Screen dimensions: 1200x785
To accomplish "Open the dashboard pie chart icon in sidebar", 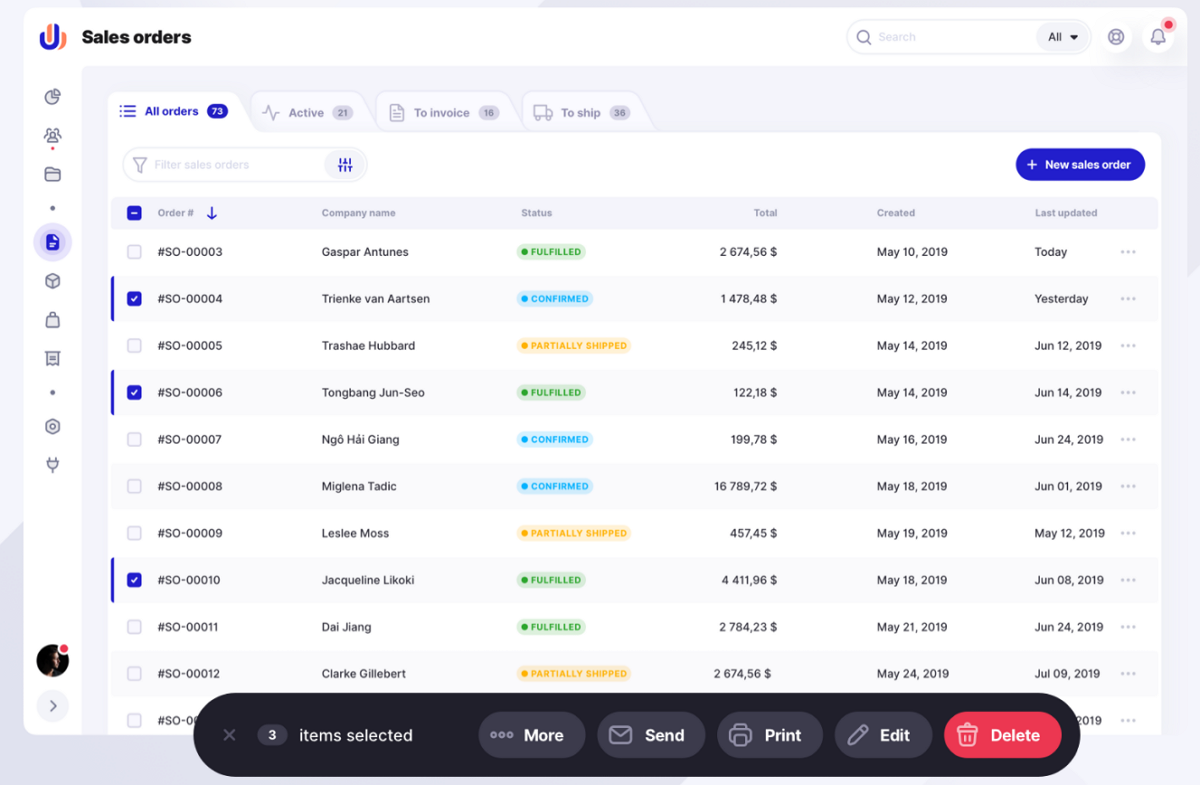I will pyautogui.click(x=53, y=97).
